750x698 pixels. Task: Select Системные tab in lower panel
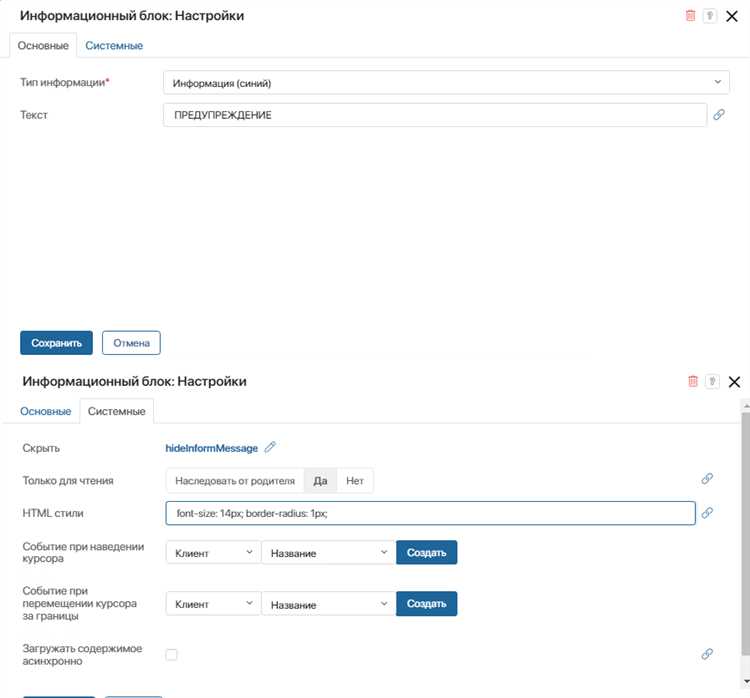(x=117, y=411)
